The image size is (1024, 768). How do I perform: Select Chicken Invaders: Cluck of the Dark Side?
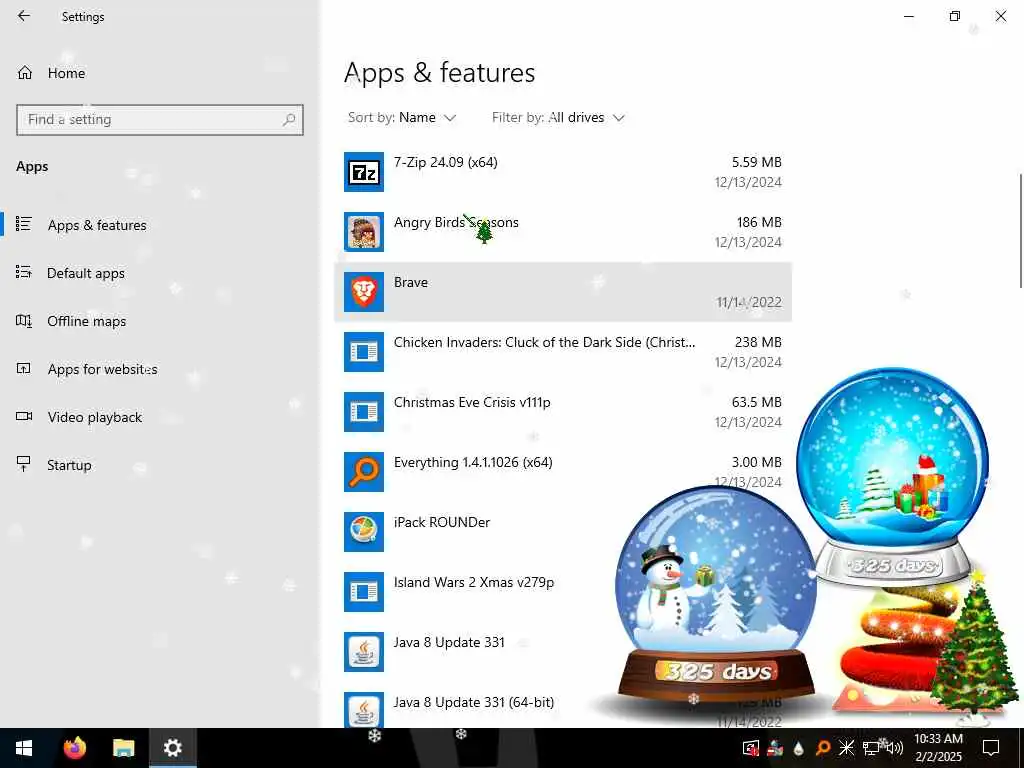(545, 343)
